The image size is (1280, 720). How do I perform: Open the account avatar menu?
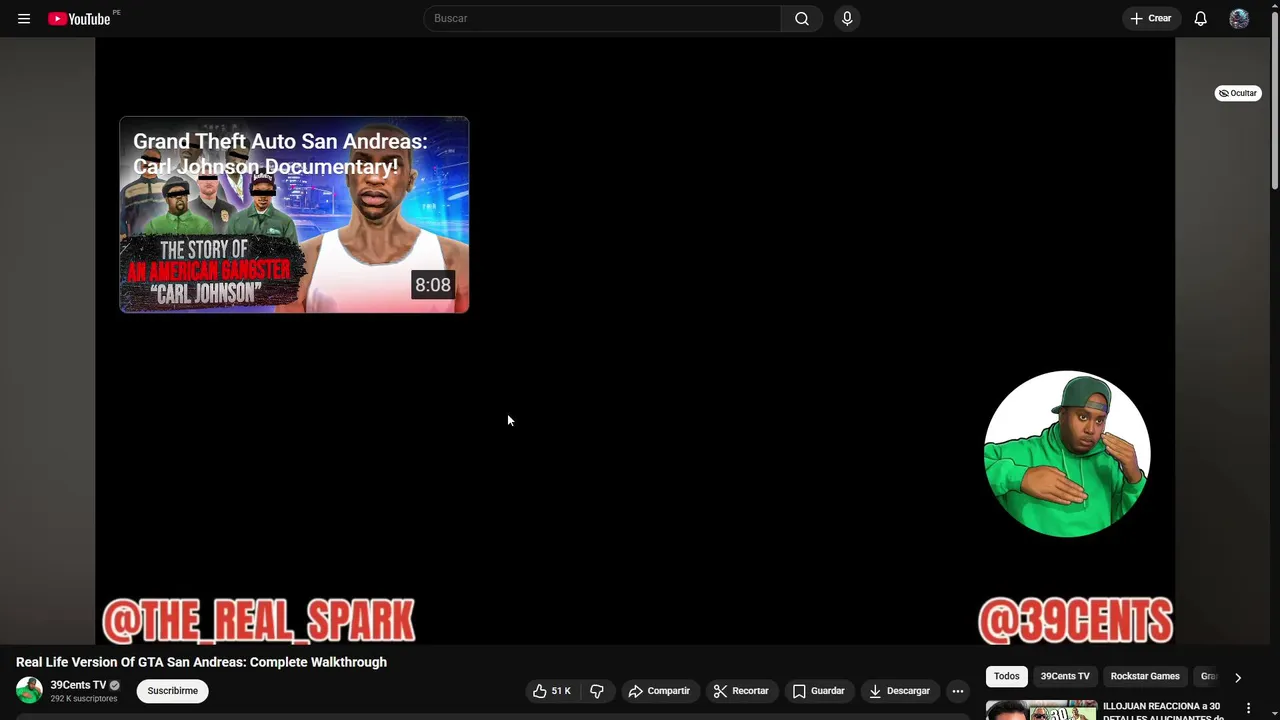[x=1239, y=18]
